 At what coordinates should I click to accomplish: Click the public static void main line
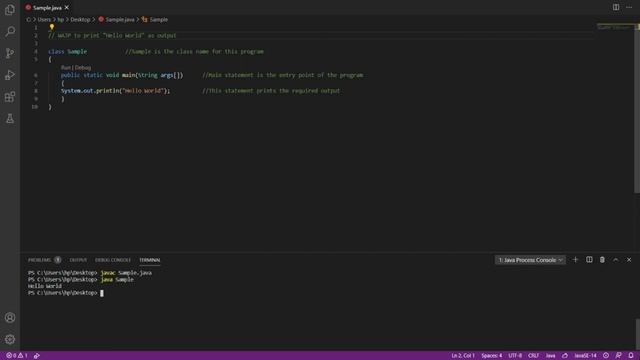pyautogui.click(x=122, y=75)
